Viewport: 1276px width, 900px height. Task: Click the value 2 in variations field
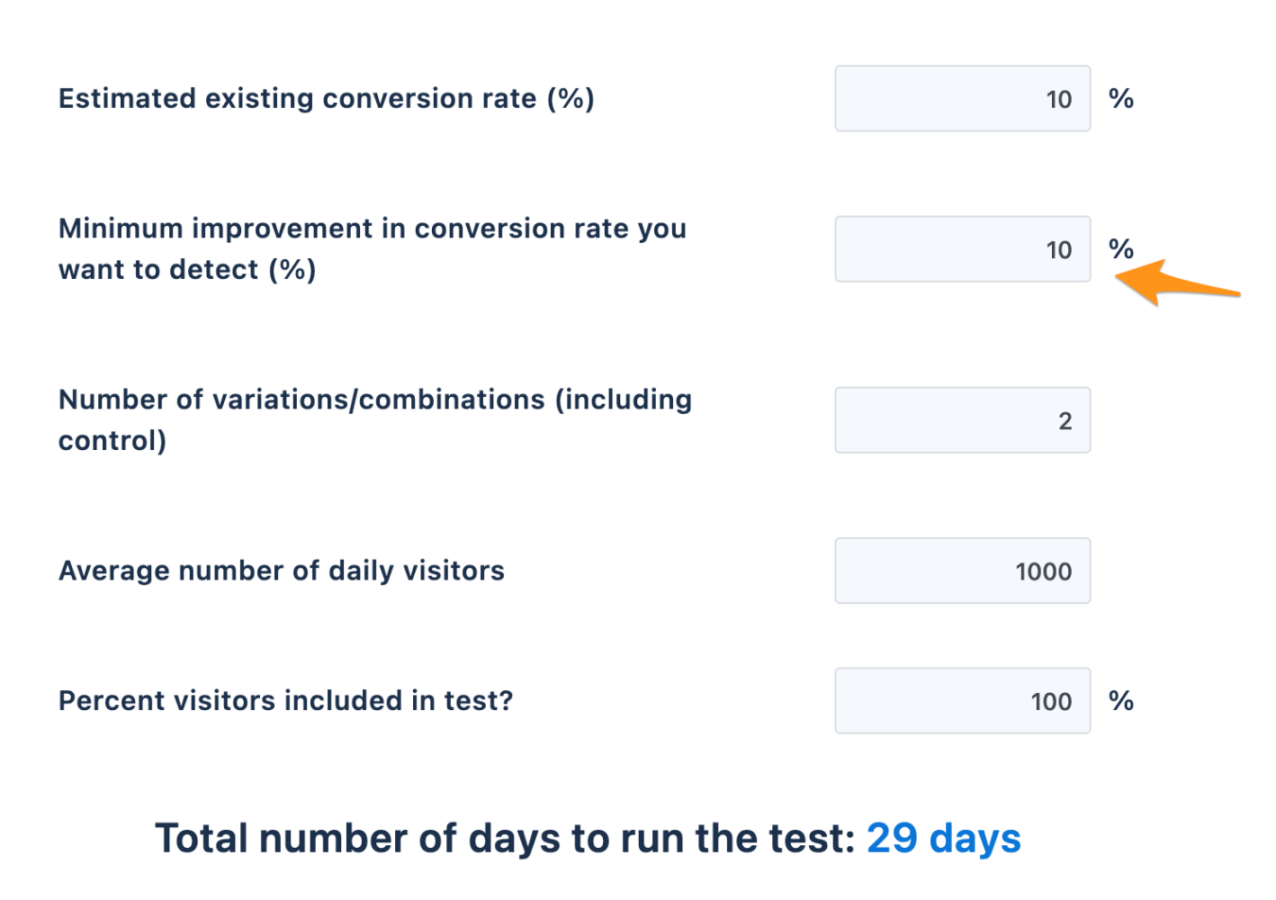pyautogui.click(x=1064, y=421)
